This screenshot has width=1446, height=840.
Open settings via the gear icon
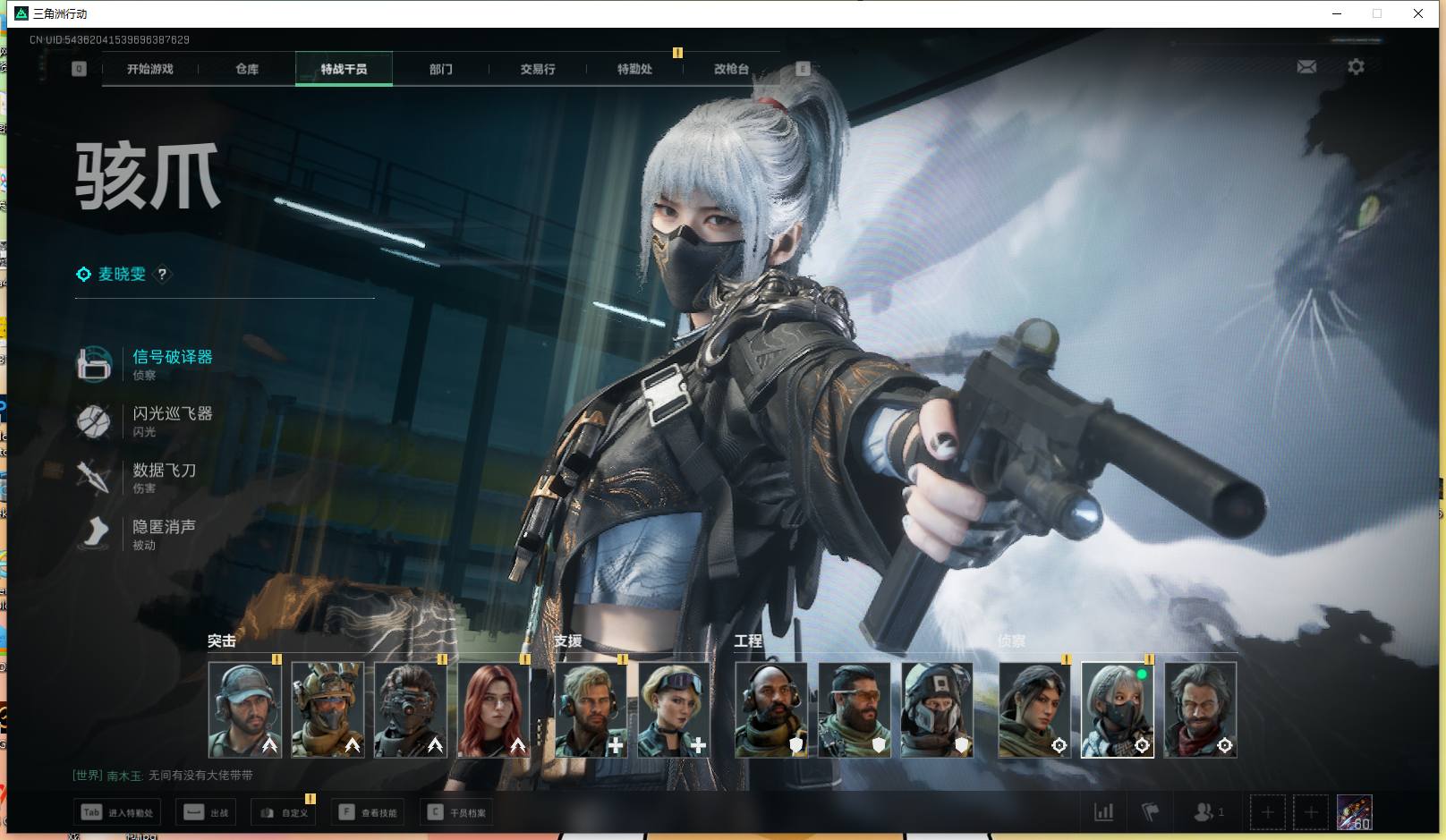point(1356,67)
